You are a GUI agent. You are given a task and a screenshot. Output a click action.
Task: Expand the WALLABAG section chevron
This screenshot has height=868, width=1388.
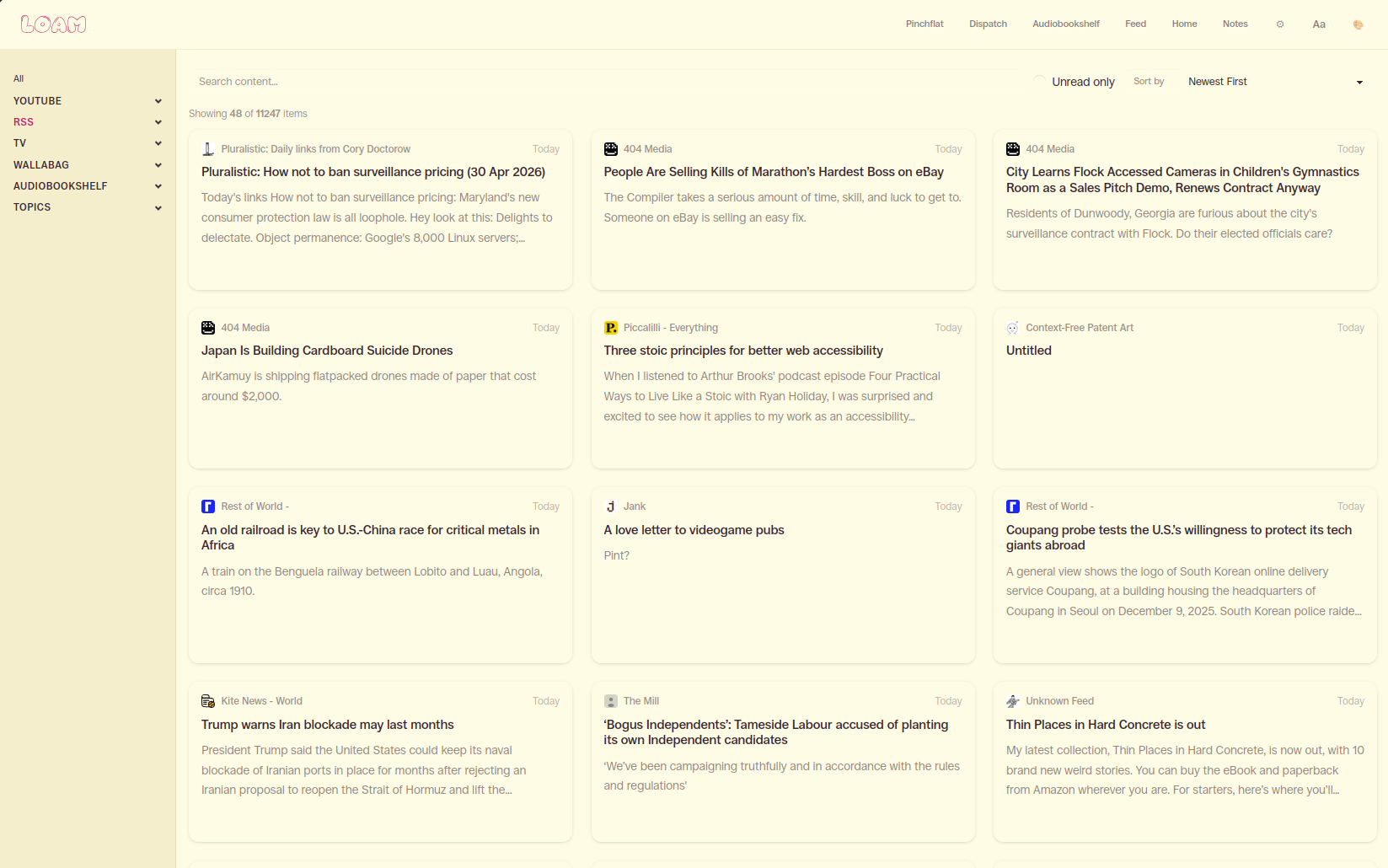(158, 165)
